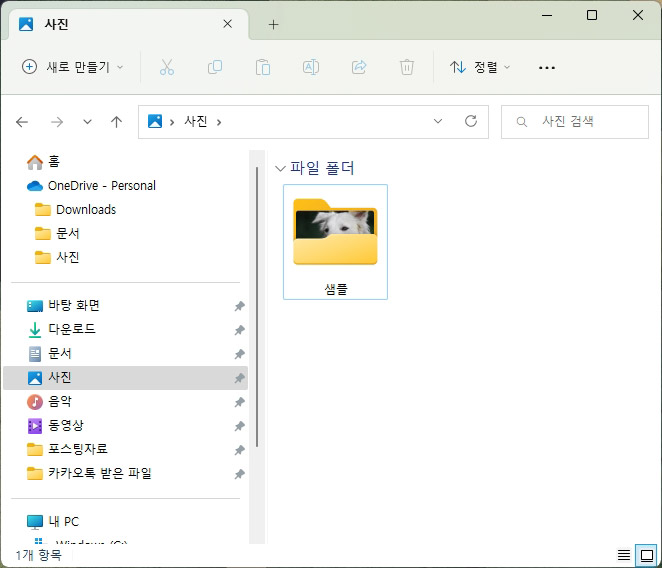Viewport: 662px width, 568px height.
Task: Go back with the left arrow
Action: click(x=22, y=122)
